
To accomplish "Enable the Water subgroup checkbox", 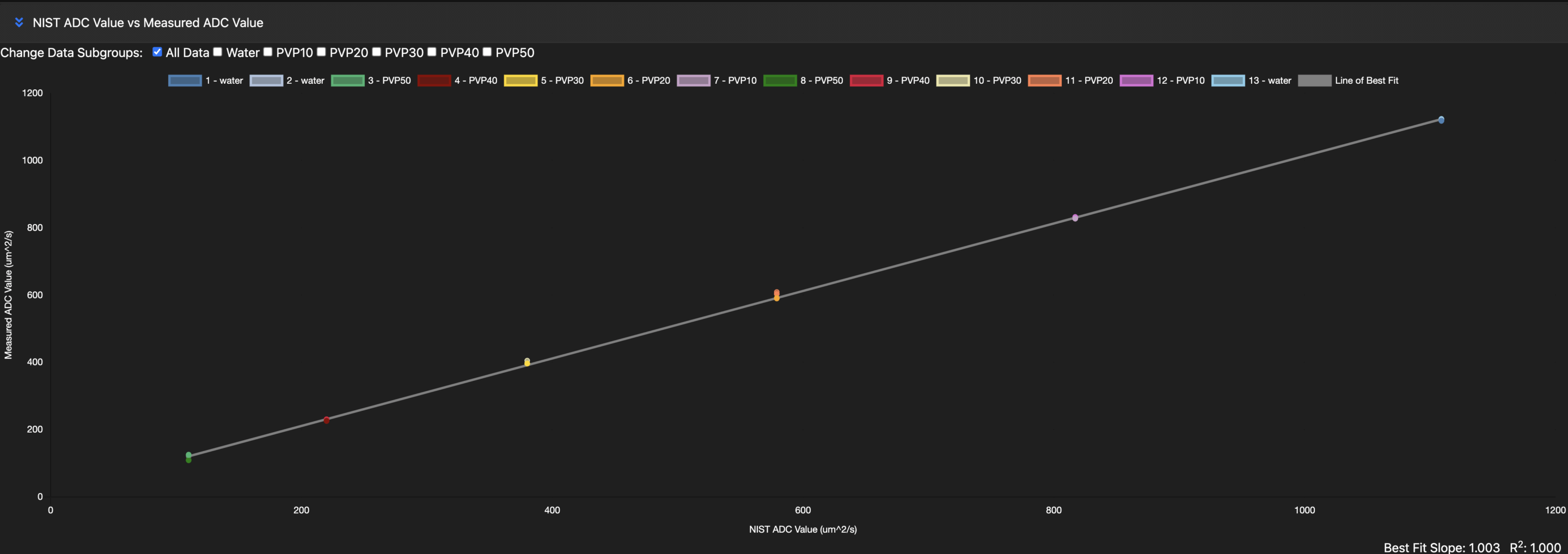I will click(x=217, y=52).
